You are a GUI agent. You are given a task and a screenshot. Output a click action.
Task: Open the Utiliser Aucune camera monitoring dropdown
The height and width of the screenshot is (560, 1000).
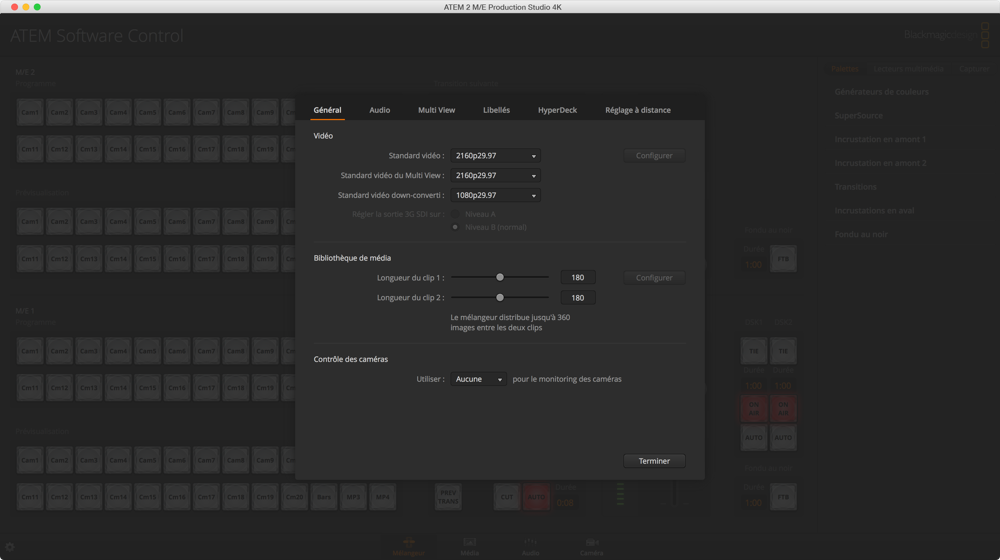click(478, 379)
